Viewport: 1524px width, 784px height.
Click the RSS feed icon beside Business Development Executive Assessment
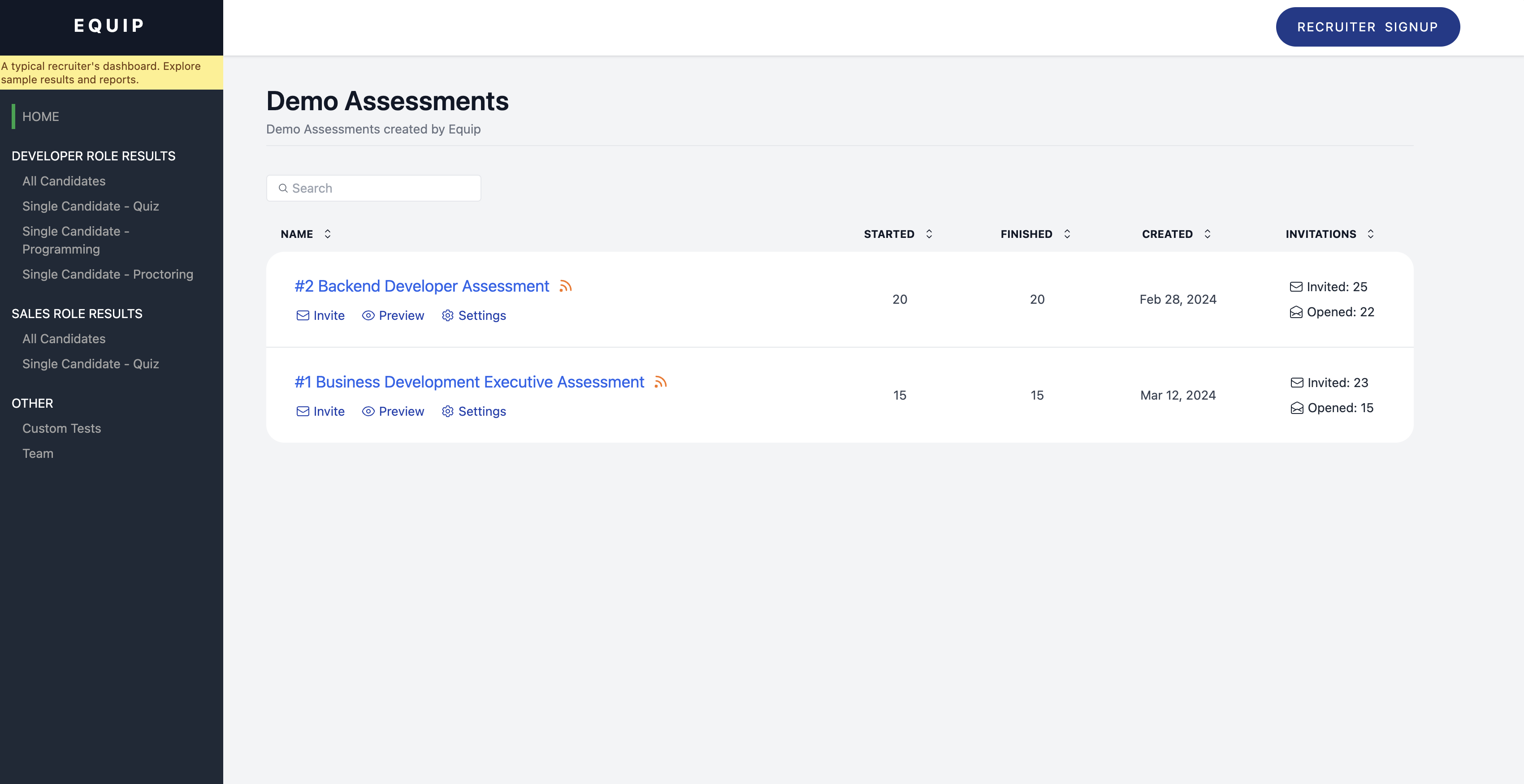660,382
